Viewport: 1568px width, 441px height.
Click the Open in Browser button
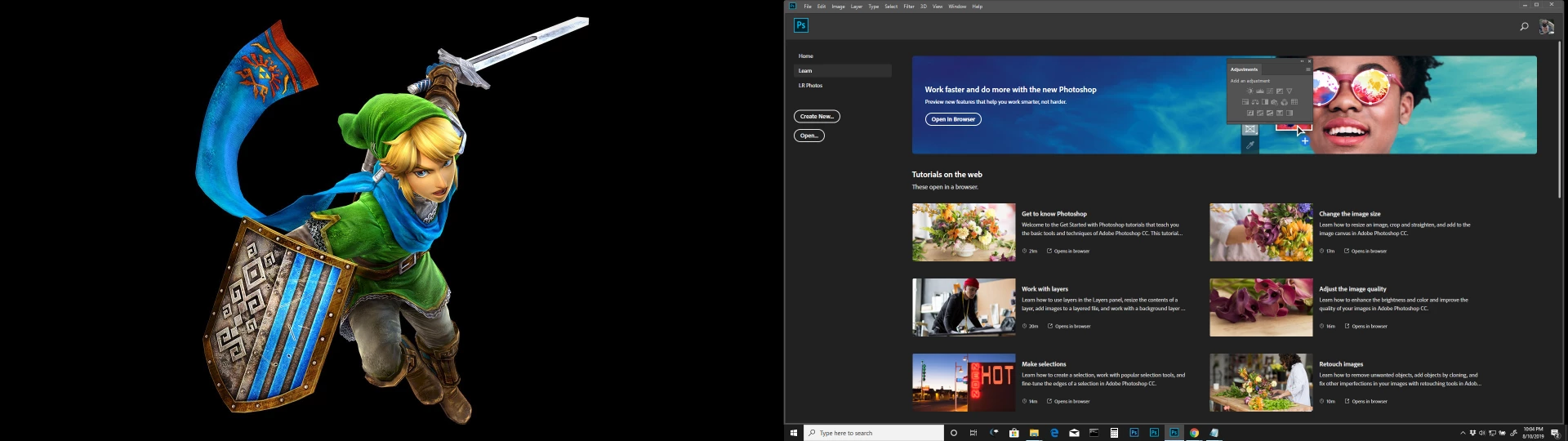coord(953,119)
